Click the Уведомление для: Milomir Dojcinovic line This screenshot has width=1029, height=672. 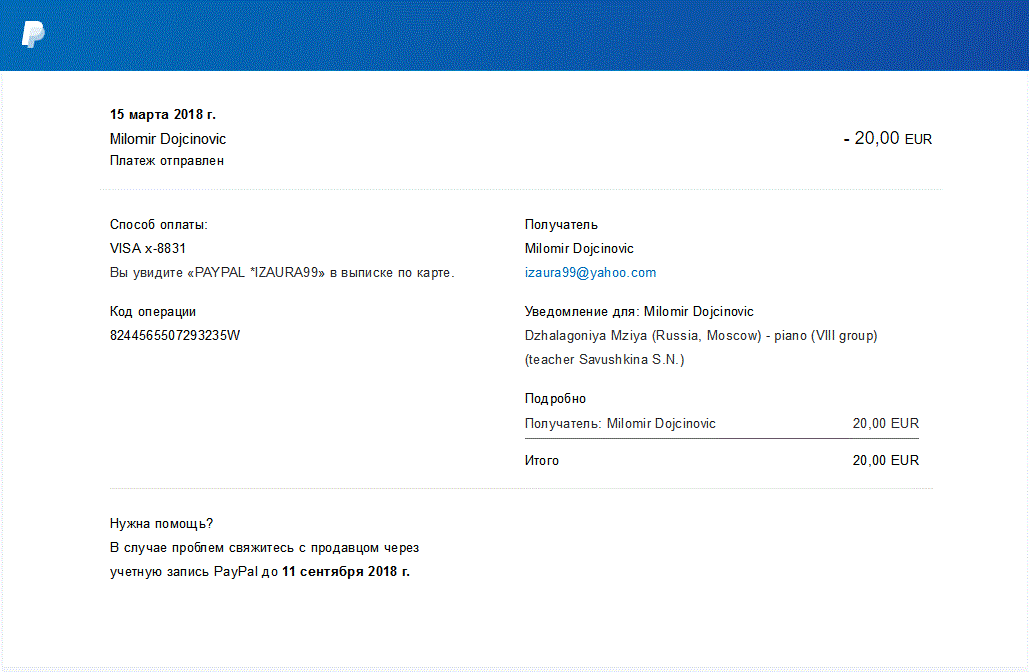tap(639, 311)
